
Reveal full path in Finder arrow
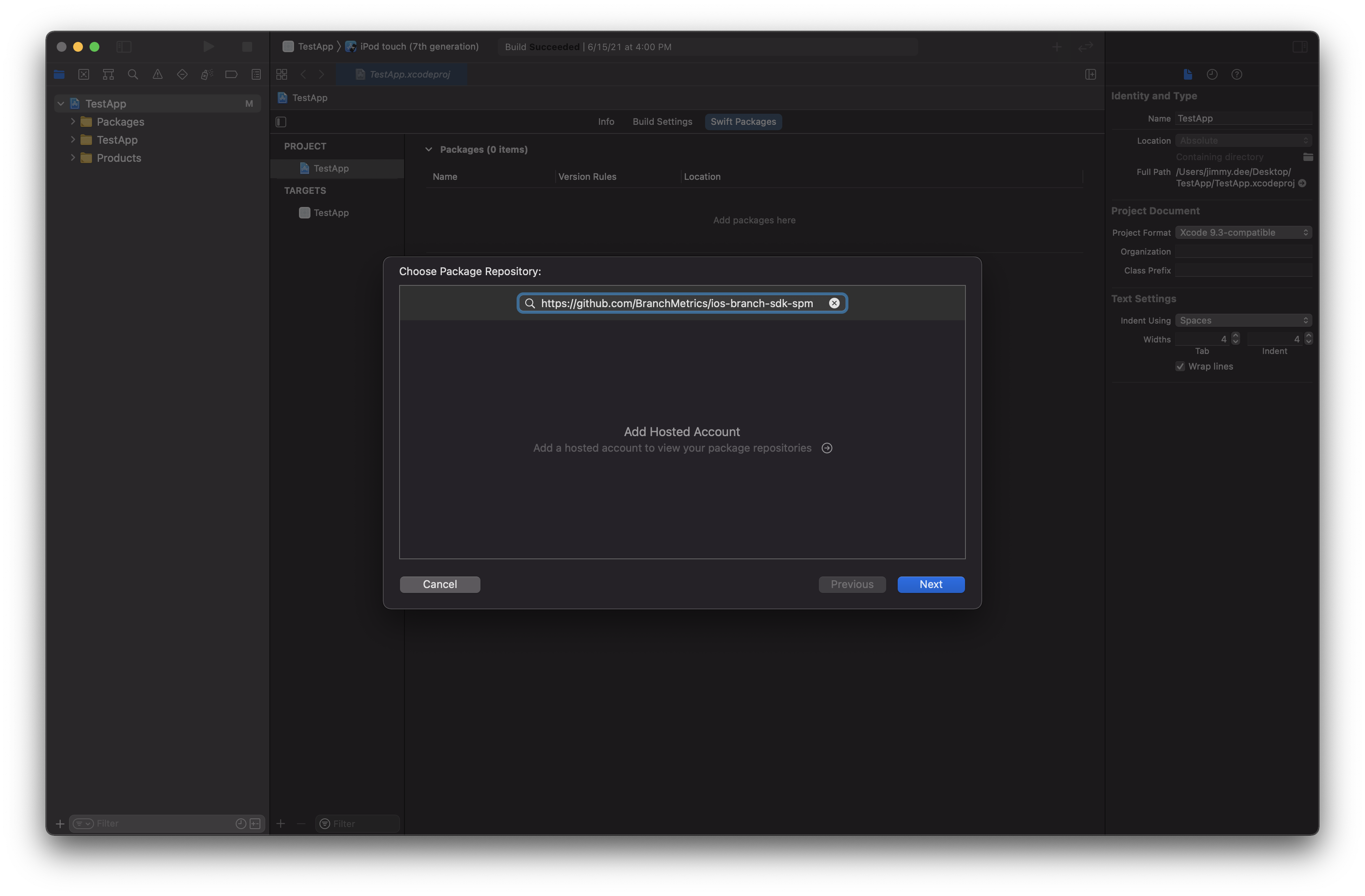(x=1302, y=184)
